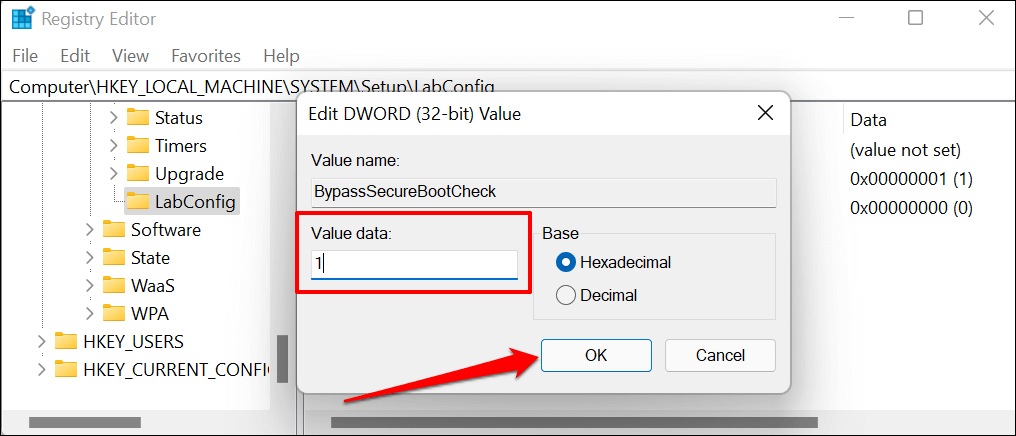Open the Favorites menu
The height and width of the screenshot is (436, 1016).
(206, 56)
